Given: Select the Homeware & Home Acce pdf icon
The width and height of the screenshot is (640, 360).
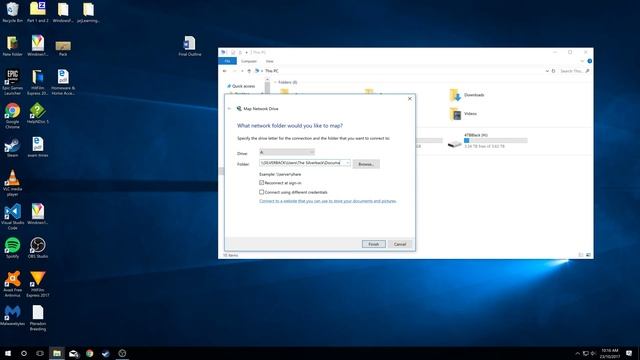Looking at the screenshot, I should (x=63, y=82).
